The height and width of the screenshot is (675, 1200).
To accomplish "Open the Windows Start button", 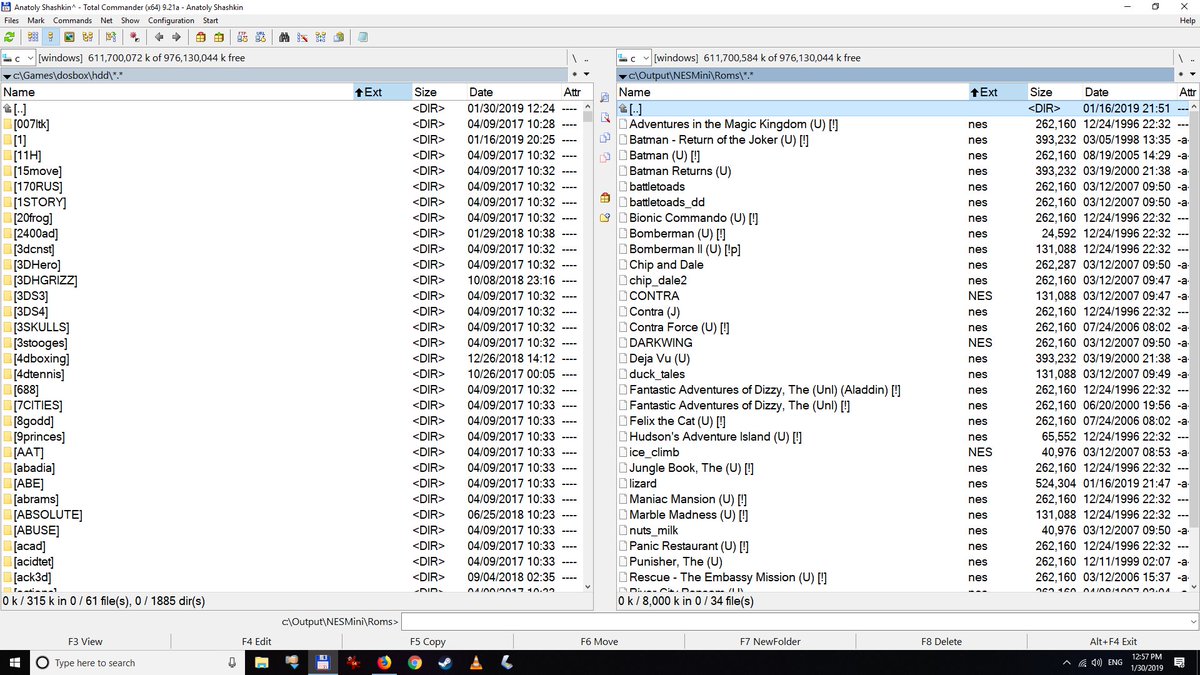I will (x=14, y=662).
